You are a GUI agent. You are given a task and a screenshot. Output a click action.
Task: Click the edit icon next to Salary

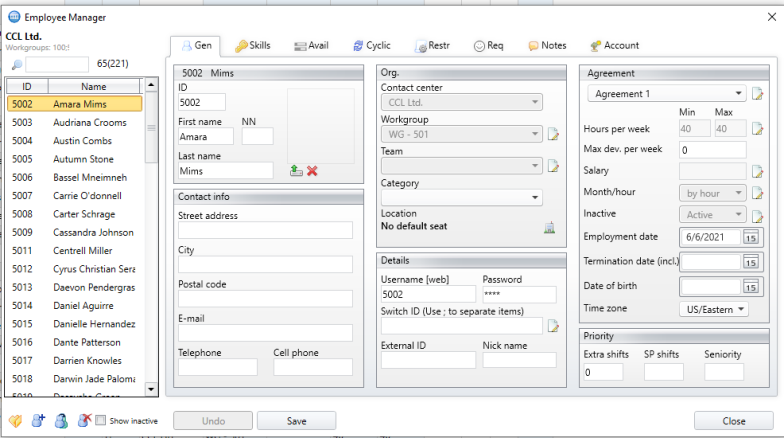pyautogui.click(x=758, y=172)
